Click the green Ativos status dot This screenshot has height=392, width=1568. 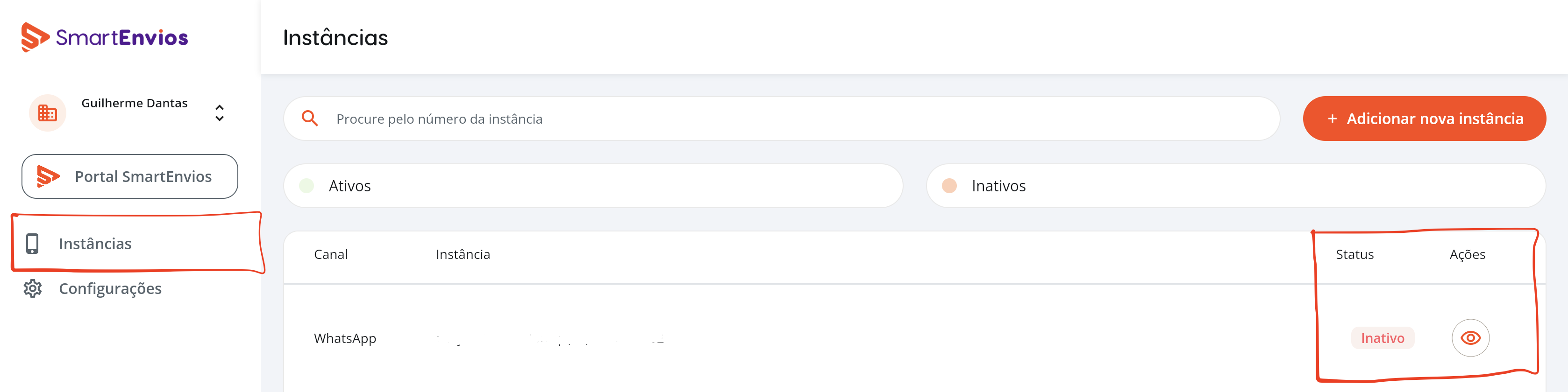[x=307, y=186]
